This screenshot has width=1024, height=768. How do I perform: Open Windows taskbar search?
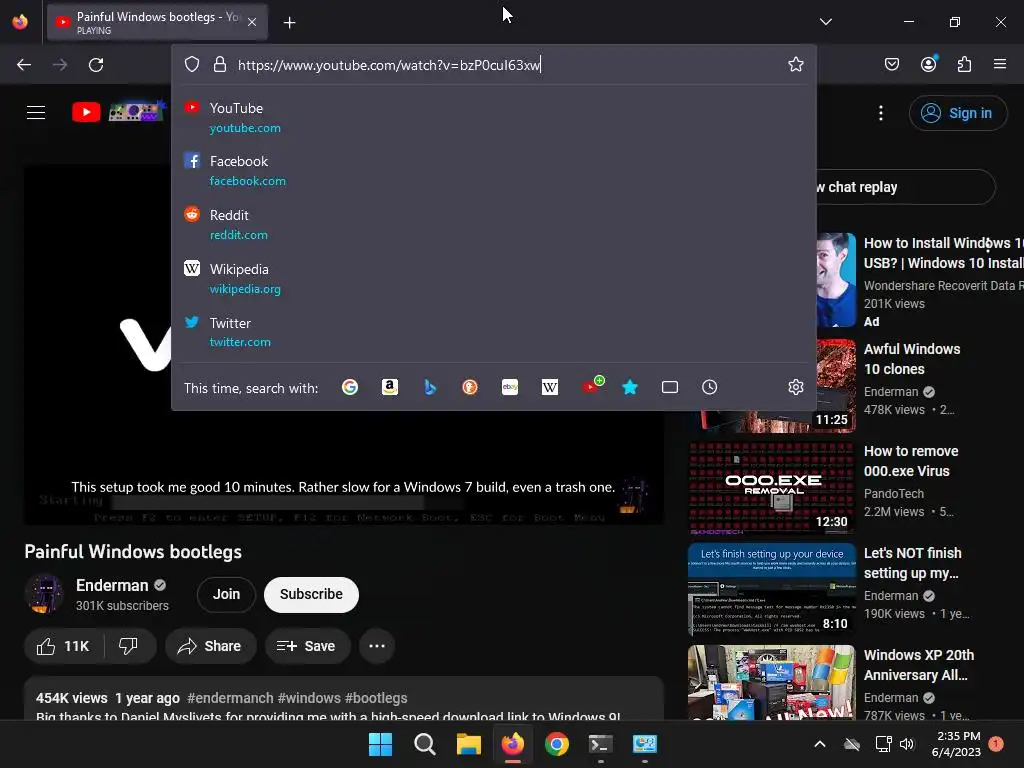click(x=424, y=744)
